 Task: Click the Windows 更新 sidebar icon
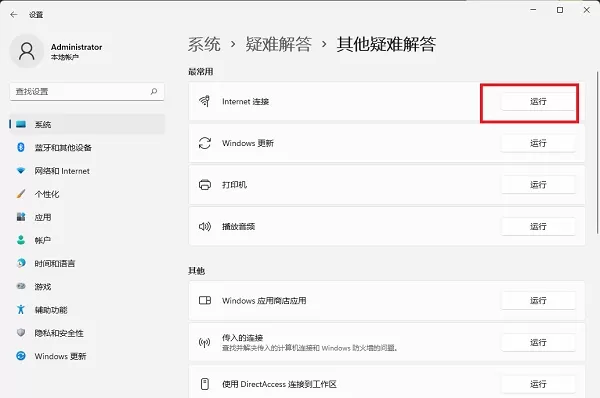point(21,356)
